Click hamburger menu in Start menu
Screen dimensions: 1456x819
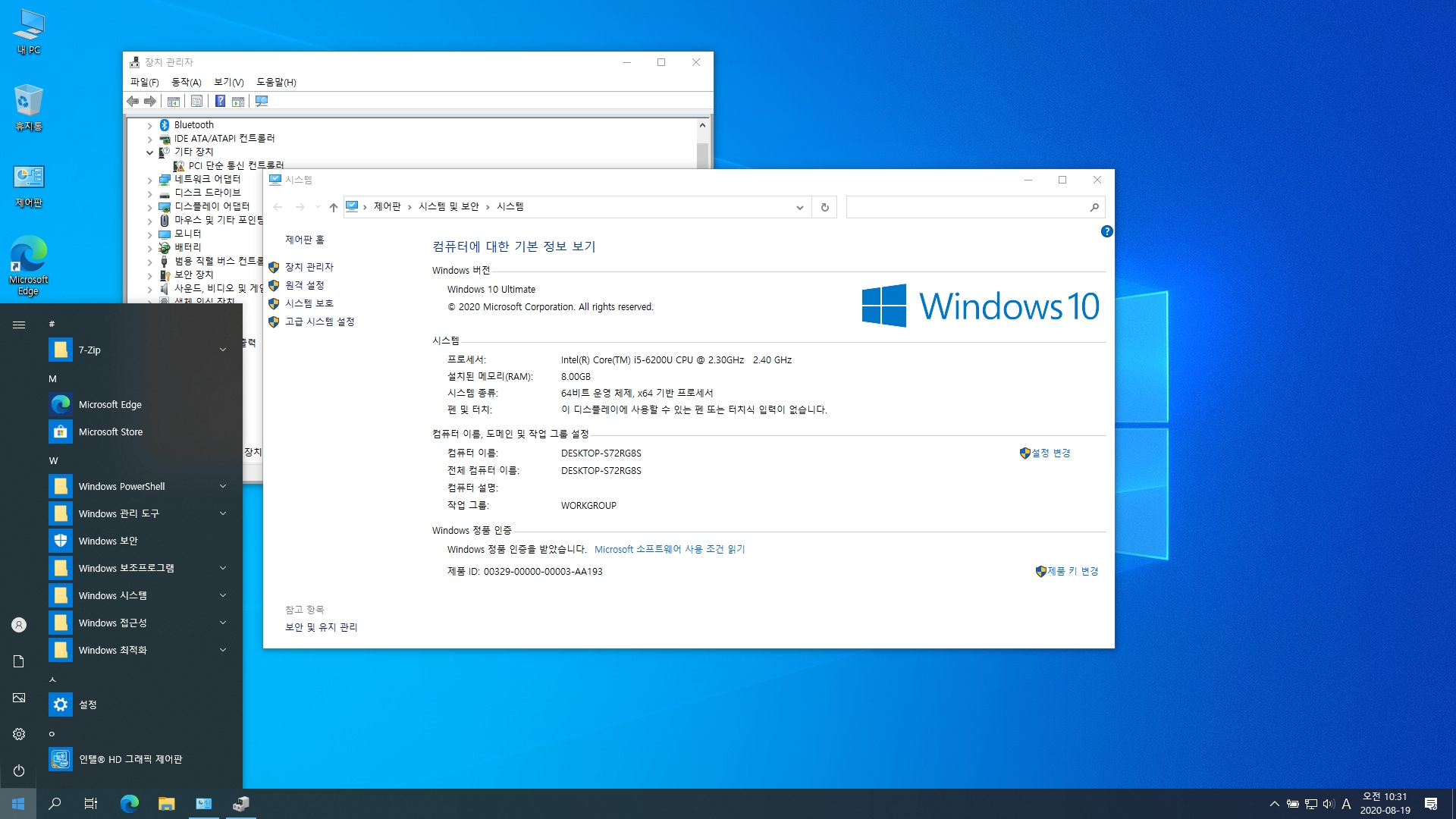click(x=19, y=325)
